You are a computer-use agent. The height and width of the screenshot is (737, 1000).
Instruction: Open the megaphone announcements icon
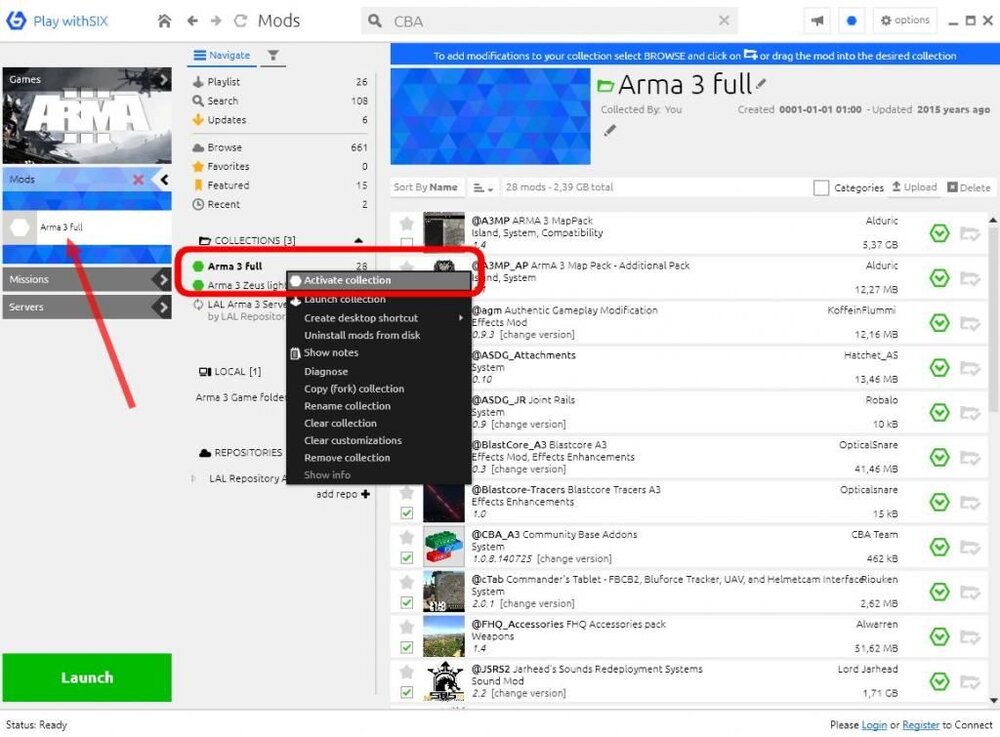point(817,20)
